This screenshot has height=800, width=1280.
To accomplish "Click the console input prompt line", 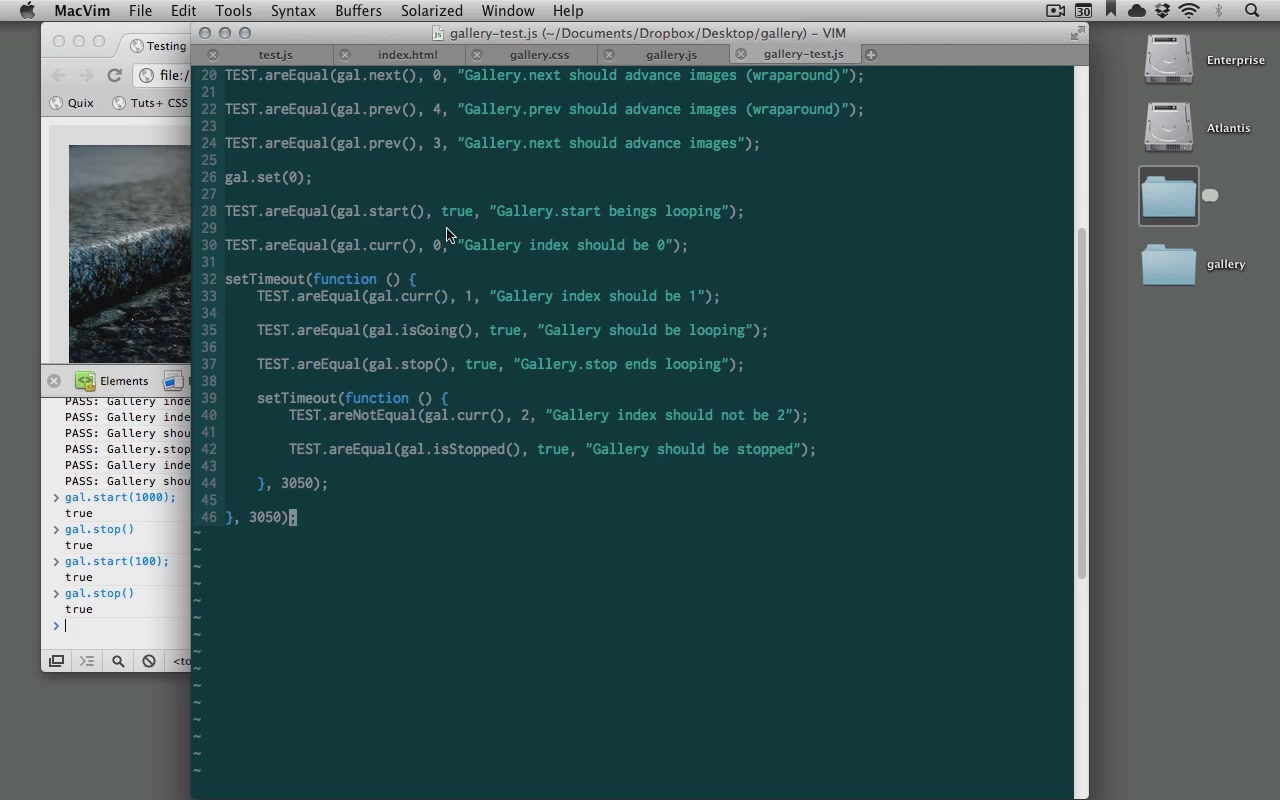I will click(120, 626).
